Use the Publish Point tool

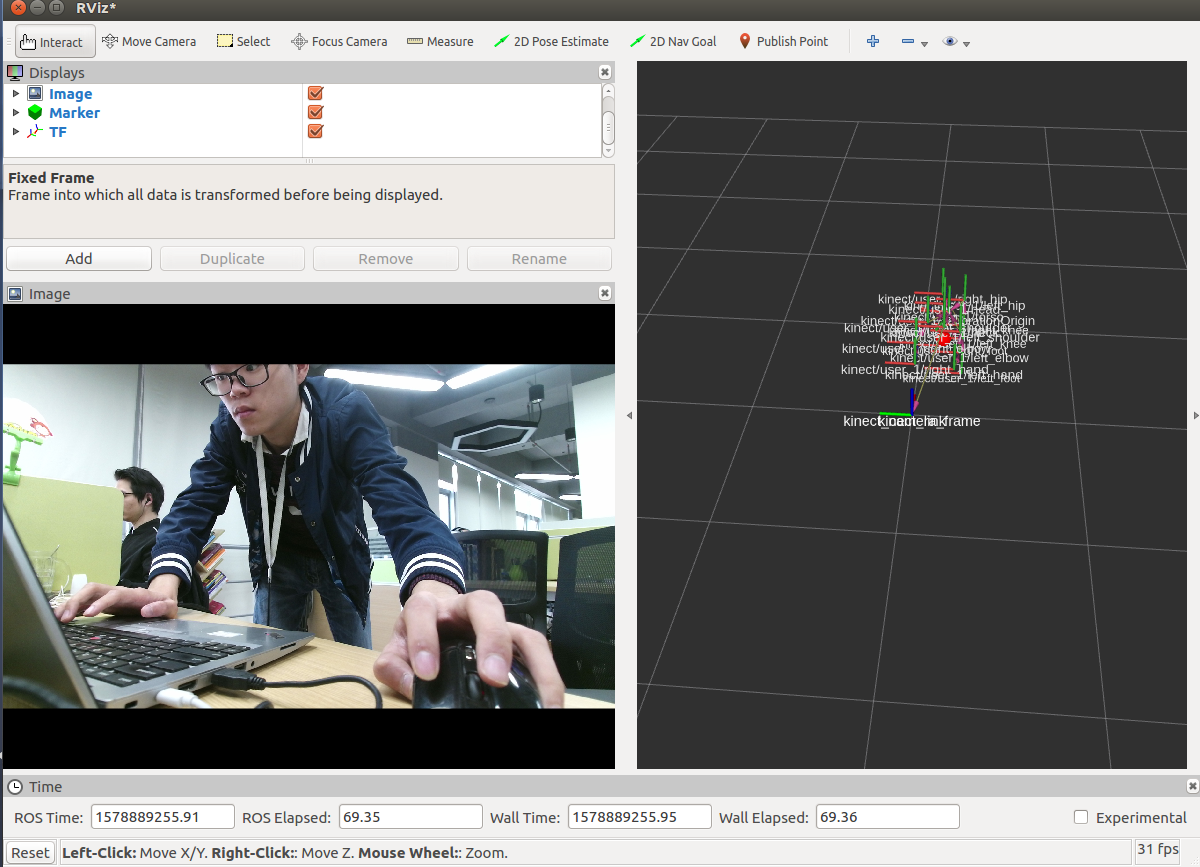(784, 41)
